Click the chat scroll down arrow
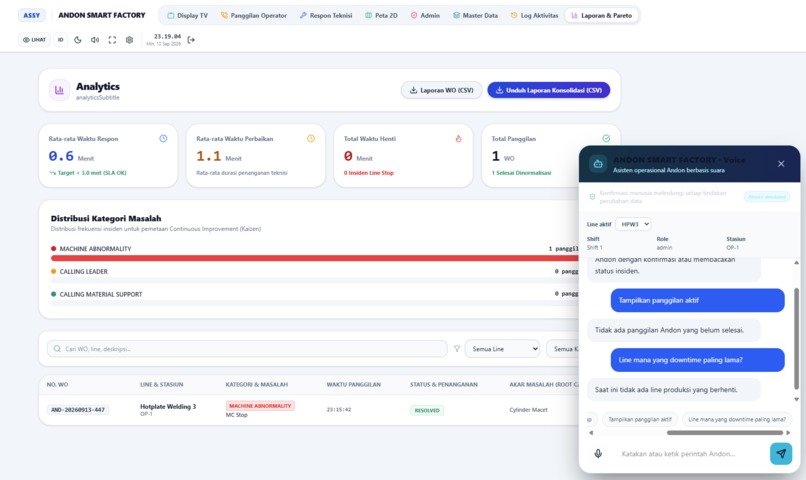This screenshot has width=806, height=480. [x=796, y=399]
